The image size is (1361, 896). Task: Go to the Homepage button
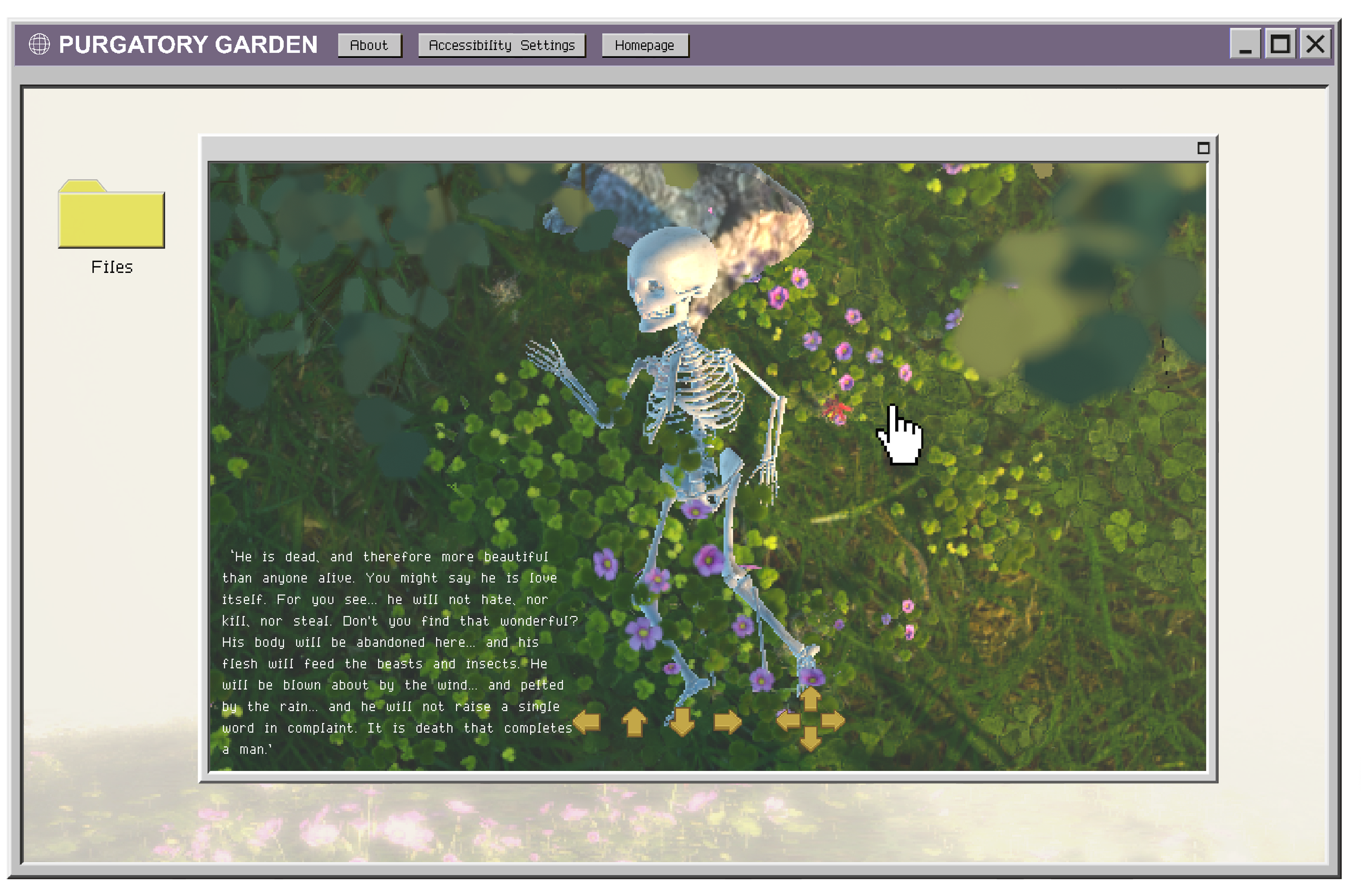click(x=644, y=45)
